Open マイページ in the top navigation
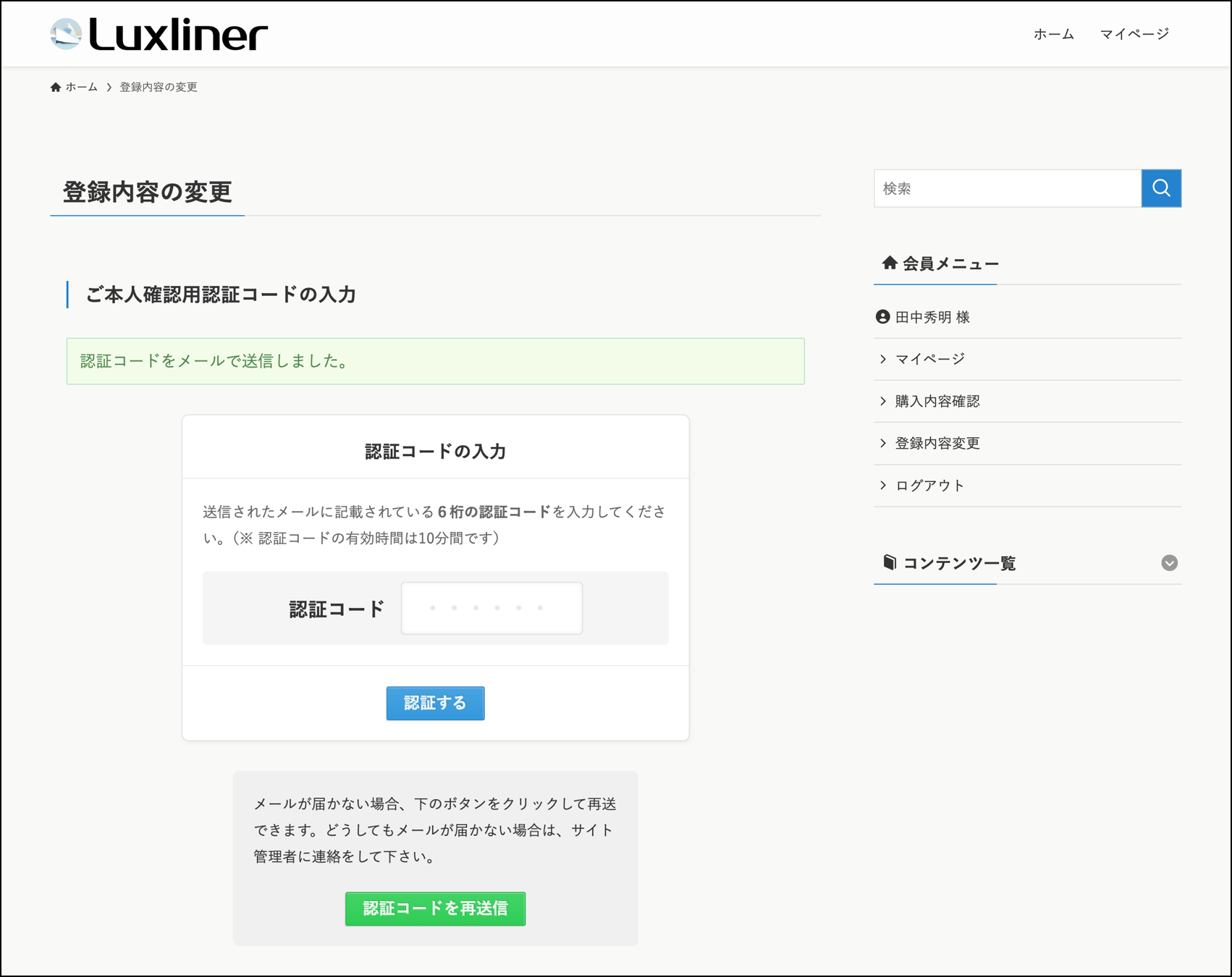 [x=1134, y=34]
